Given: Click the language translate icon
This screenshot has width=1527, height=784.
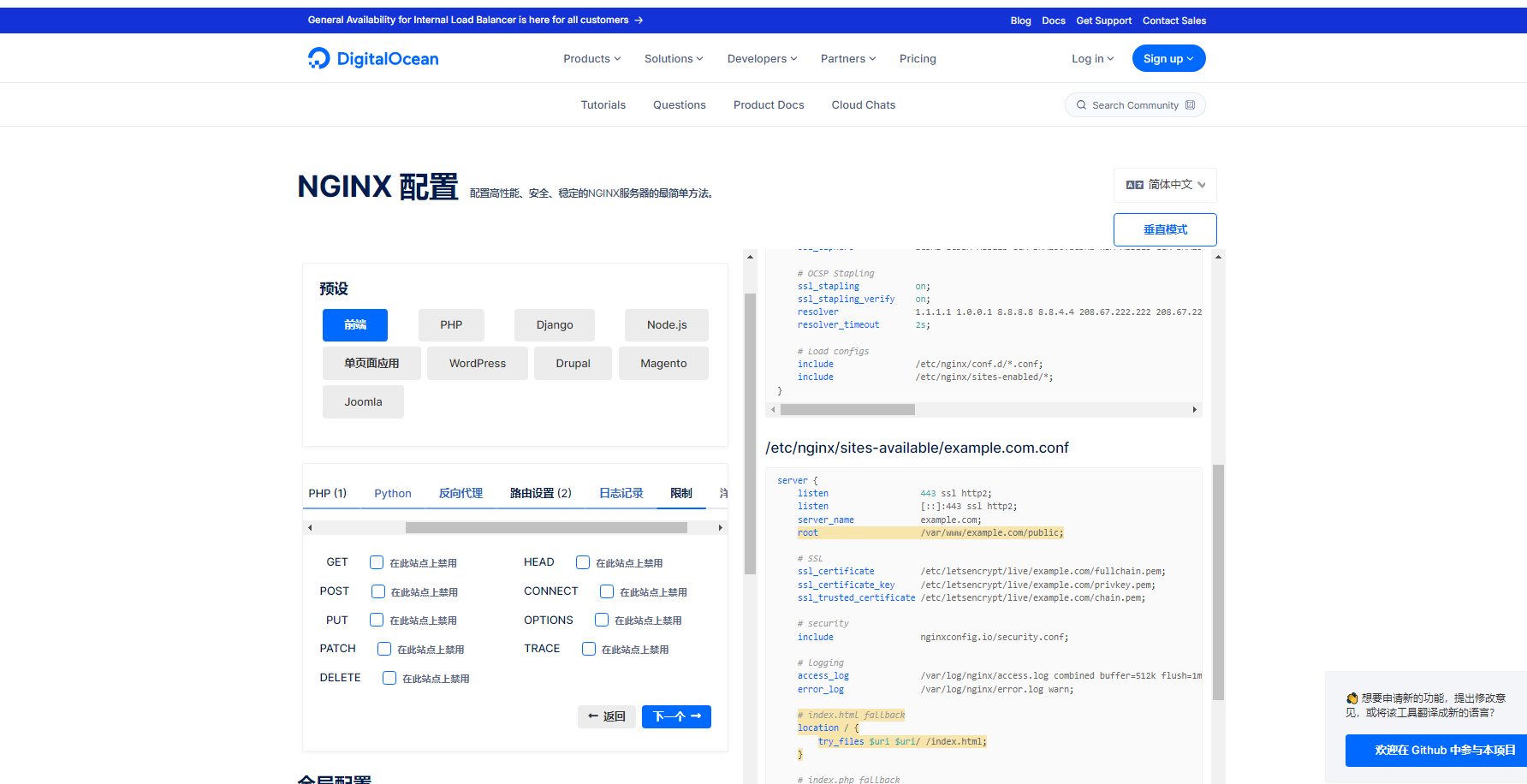Looking at the screenshot, I should tap(1134, 185).
